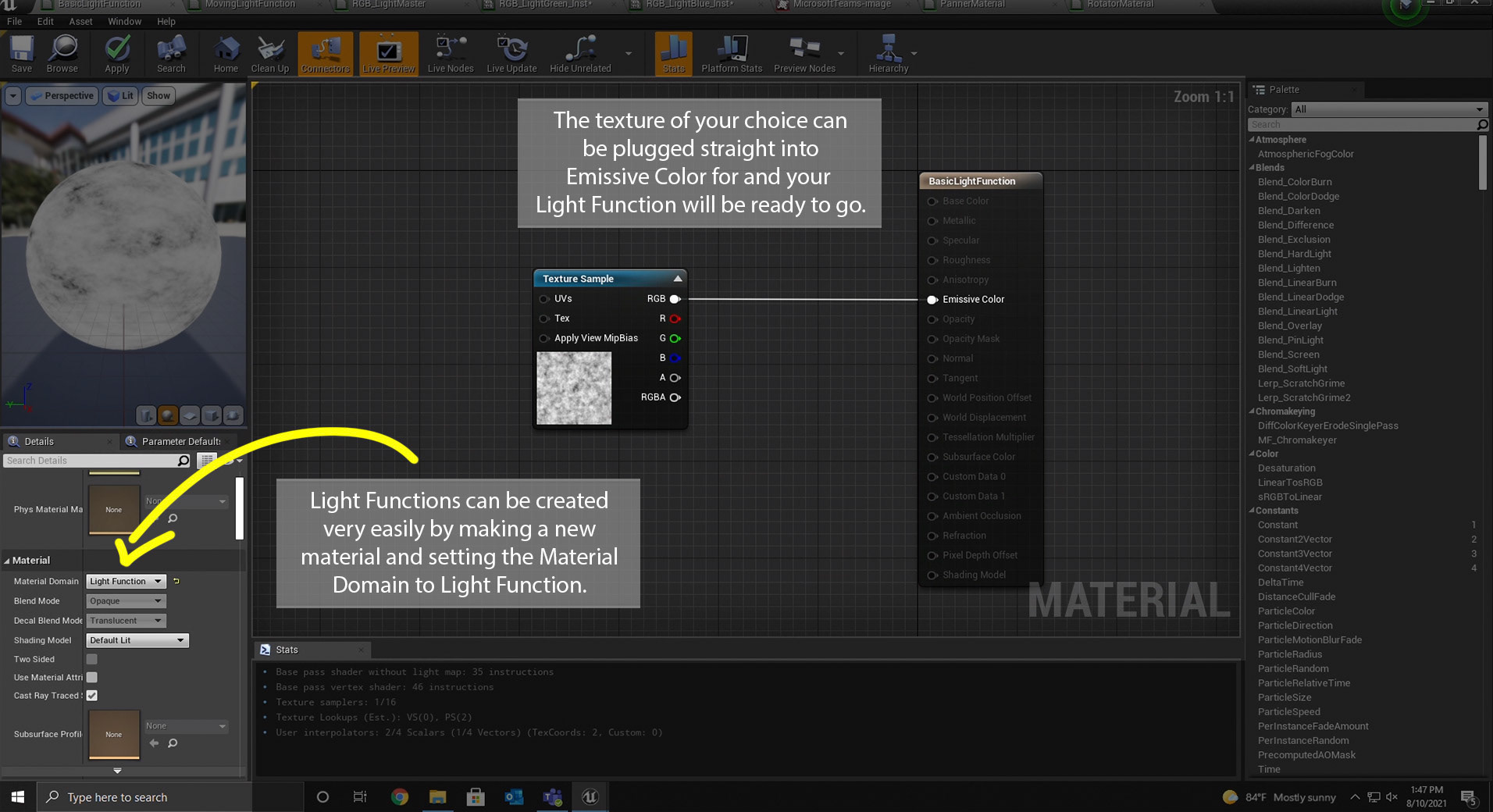This screenshot has width=1493, height=812.
Task: Click Emissive Color input pin
Action: pyautogui.click(x=932, y=300)
